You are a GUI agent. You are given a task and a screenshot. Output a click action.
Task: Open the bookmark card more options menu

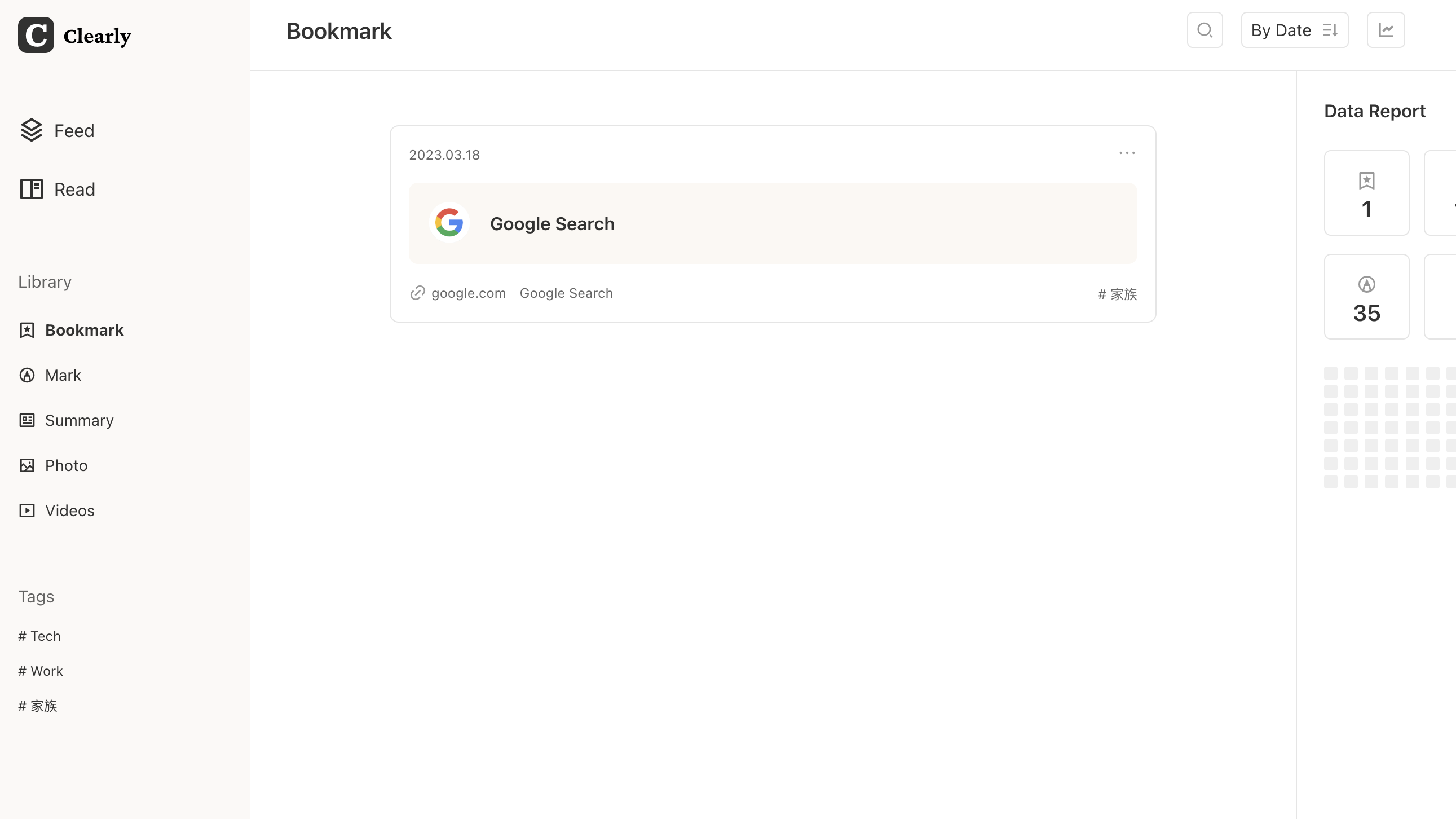(x=1127, y=153)
